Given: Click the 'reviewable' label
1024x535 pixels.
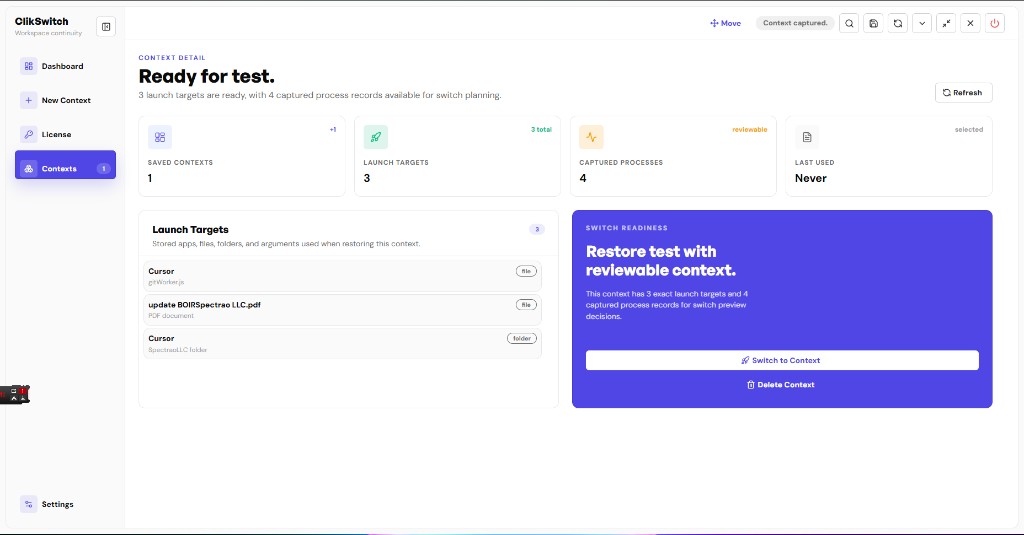Looking at the screenshot, I should (749, 129).
